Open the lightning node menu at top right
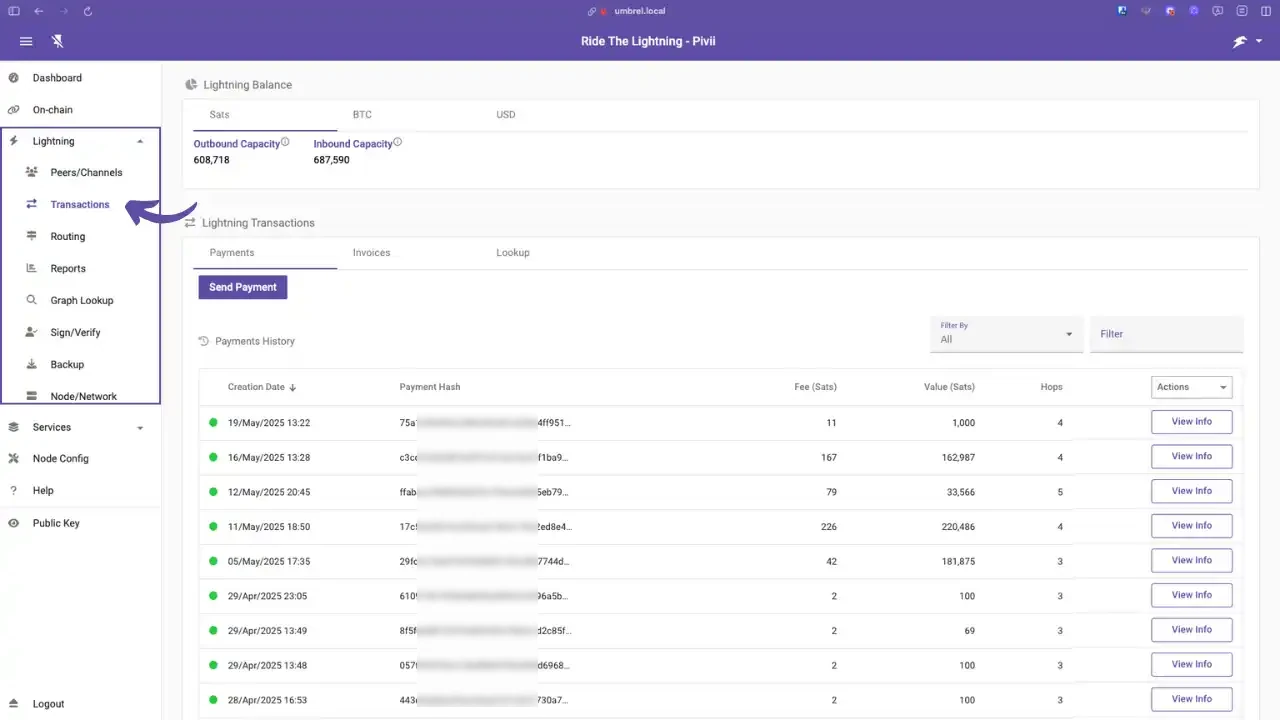The image size is (1280, 720). click(1247, 42)
